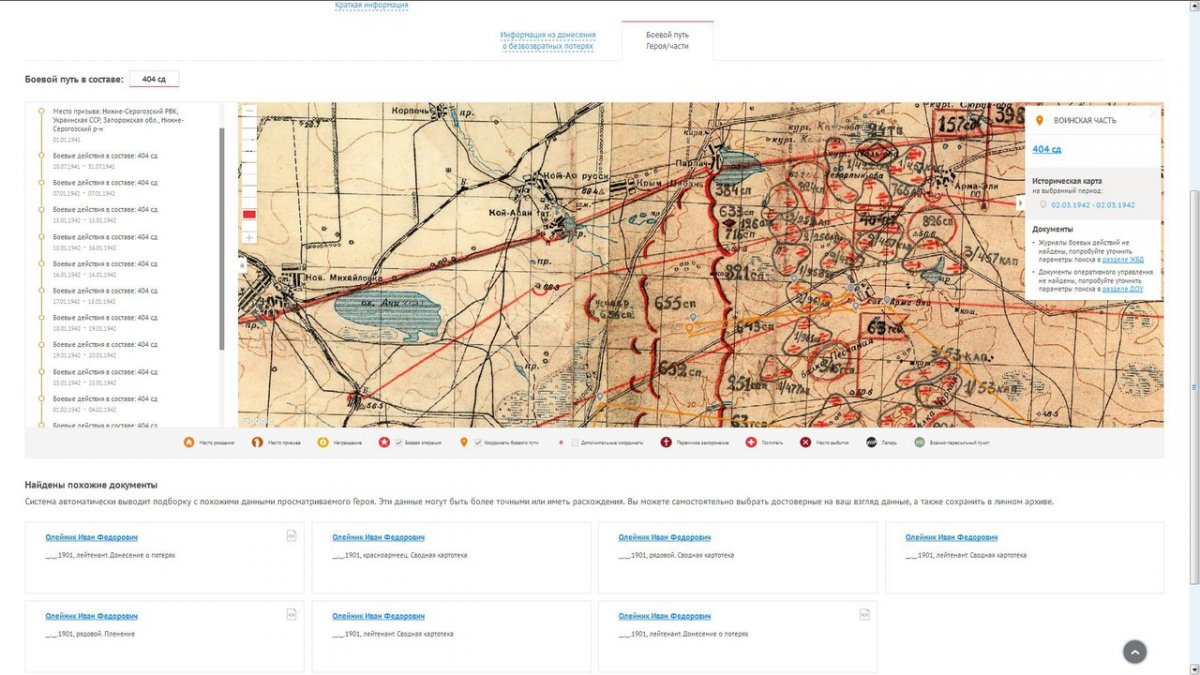The image size is (1200, 675).
Task: Click the Место призыва legend icon
Action: point(257,442)
